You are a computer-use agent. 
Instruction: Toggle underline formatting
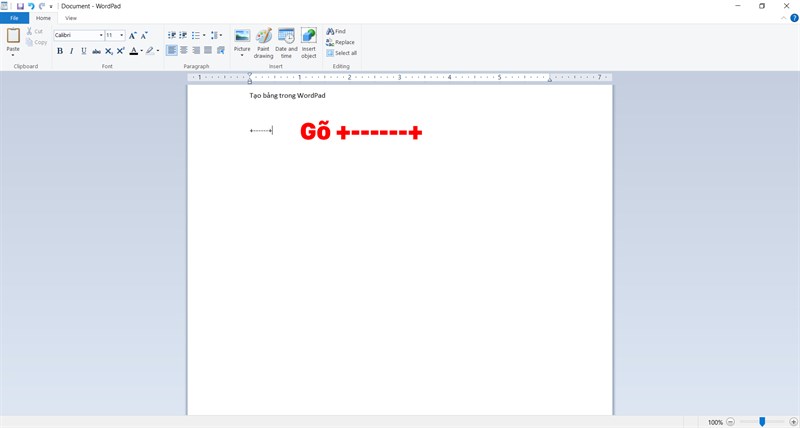pyautogui.click(x=84, y=51)
